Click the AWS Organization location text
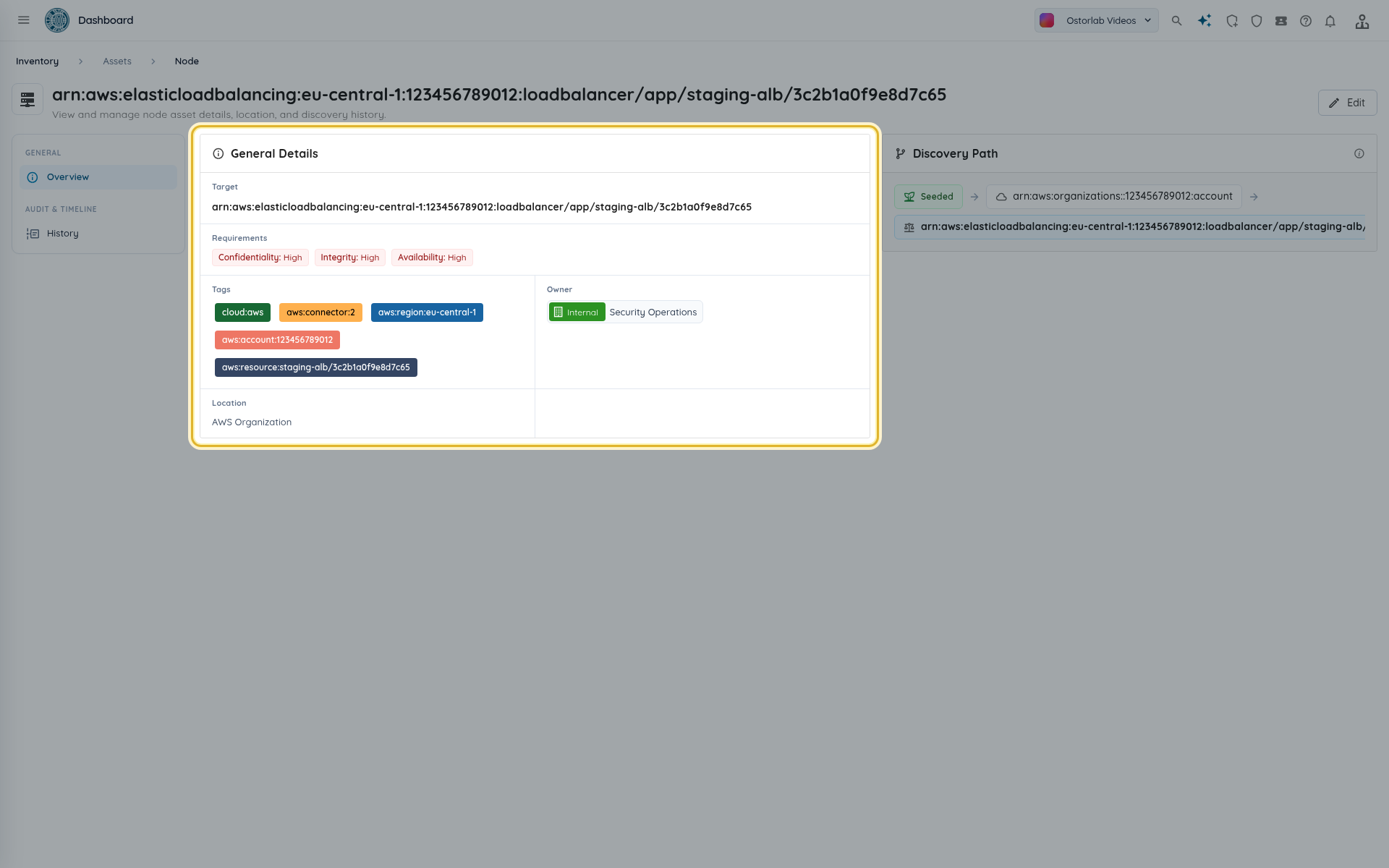The width and height of the screenshot is (1389, 868). [x=252, y=422]
